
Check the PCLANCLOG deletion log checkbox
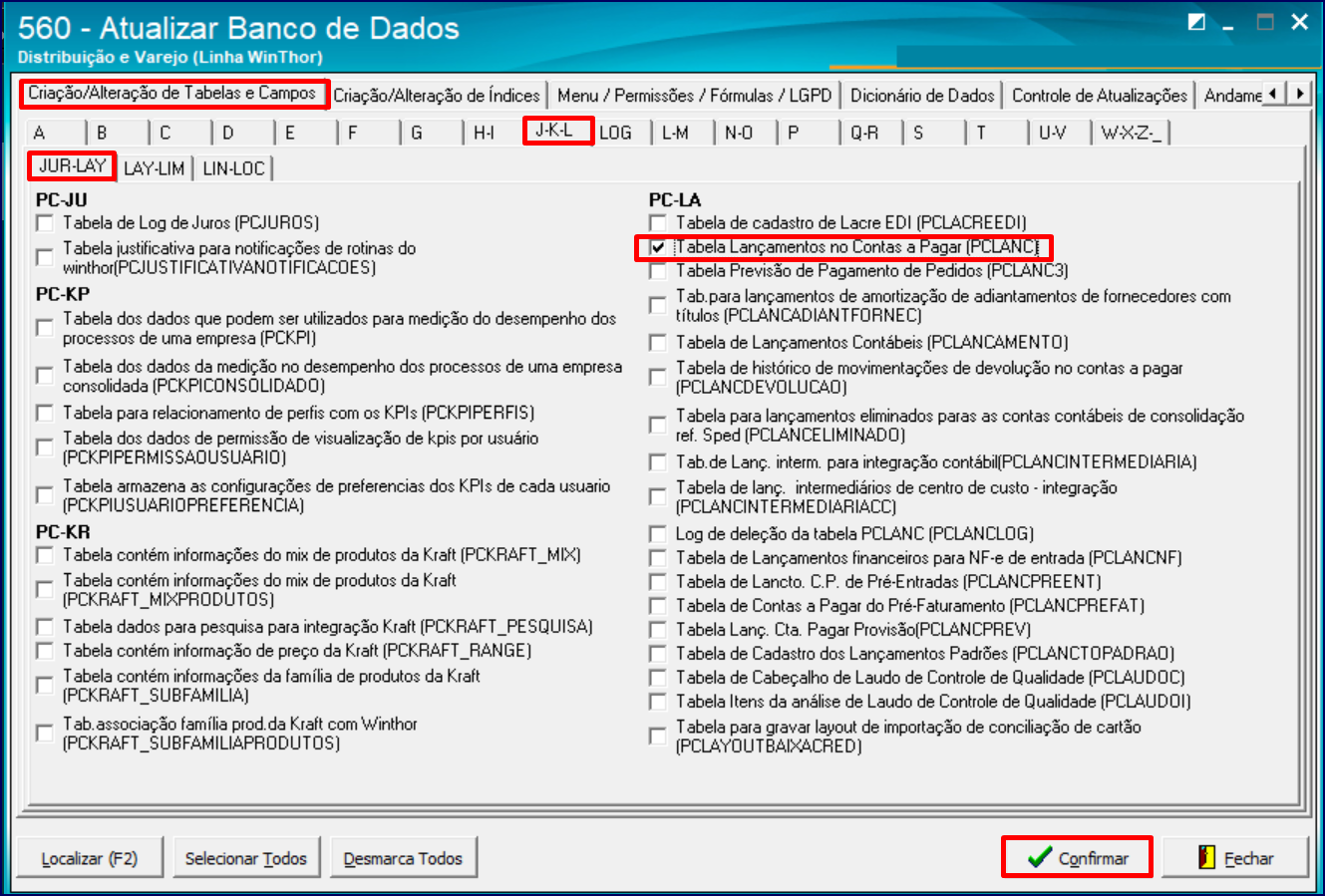(658, 534)
